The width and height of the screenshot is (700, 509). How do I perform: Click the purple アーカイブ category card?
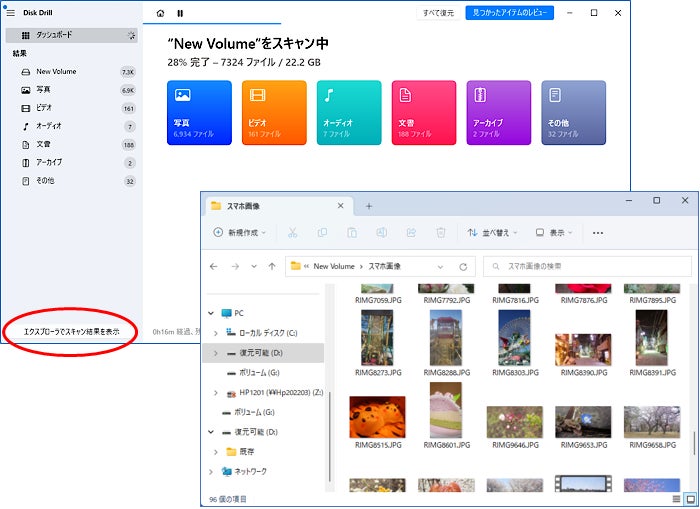pyautogui.click(x=499, y=113)
